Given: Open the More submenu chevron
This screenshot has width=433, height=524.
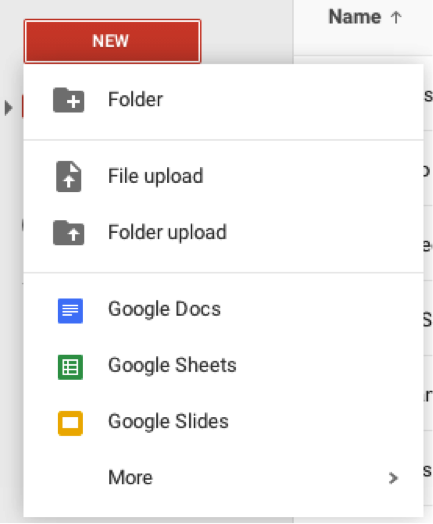Looking at the screenshot, I should [x=394, y=478].
